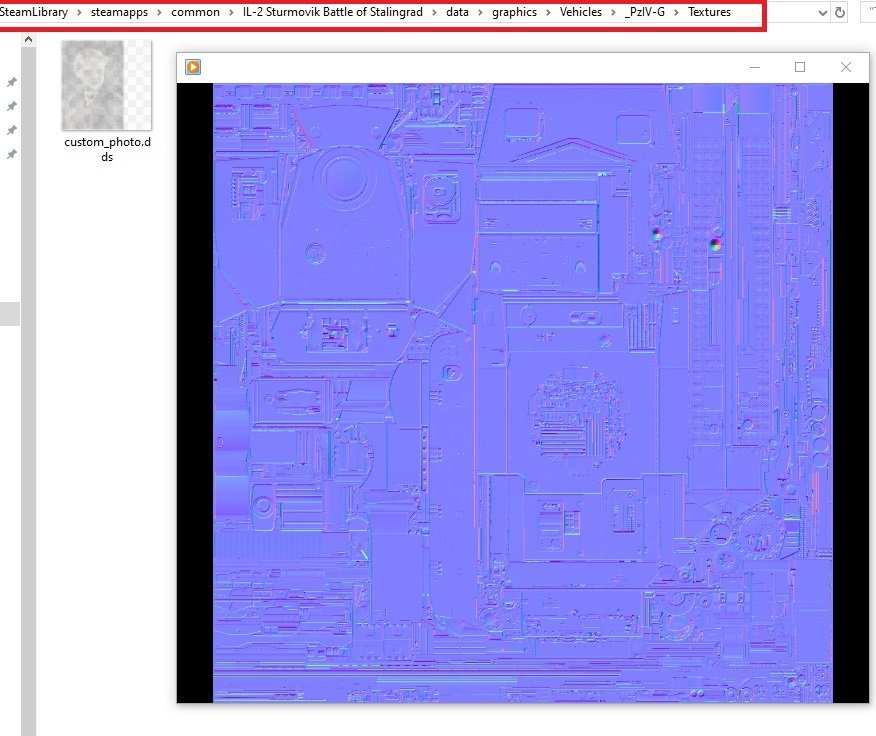Select the custom_photo.dds thumbnail
The width and height of the screenshot is (876, 736).
pos(106,85)
